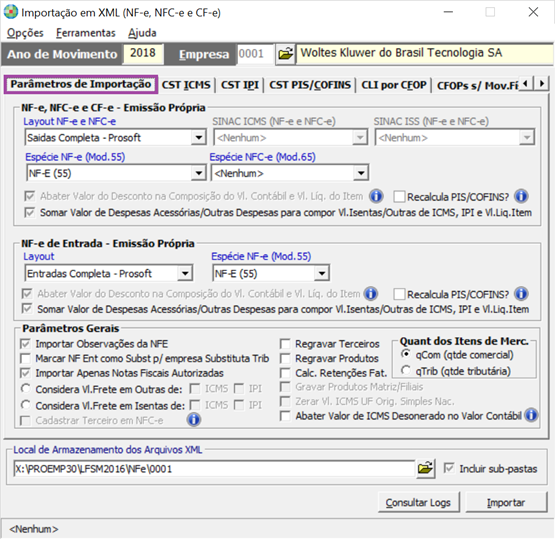
Task: Open the Empresa folder browse icon
Action: 285,54
